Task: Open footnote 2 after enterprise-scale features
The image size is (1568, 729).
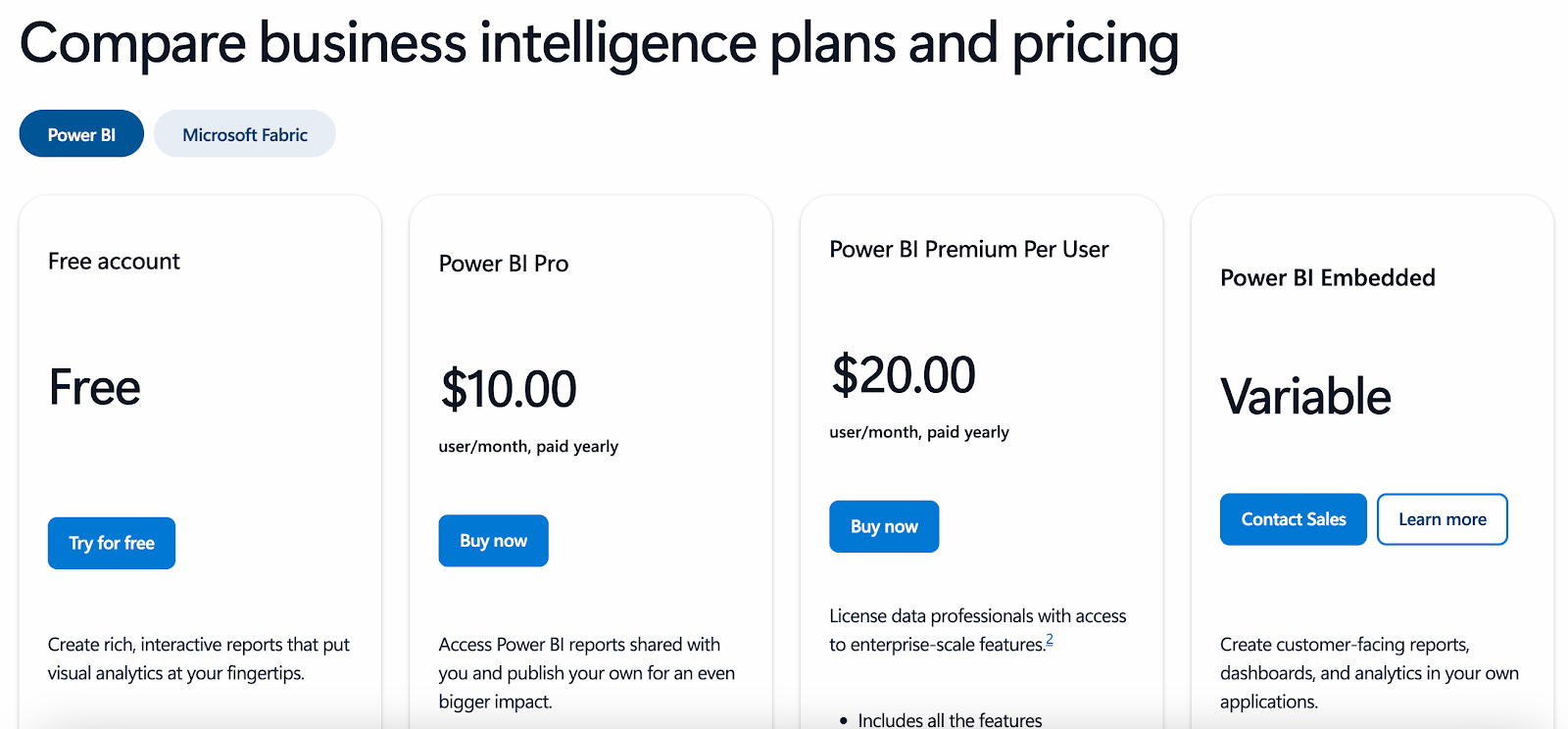Action: pyautogui.click(x=1050, y=639)
